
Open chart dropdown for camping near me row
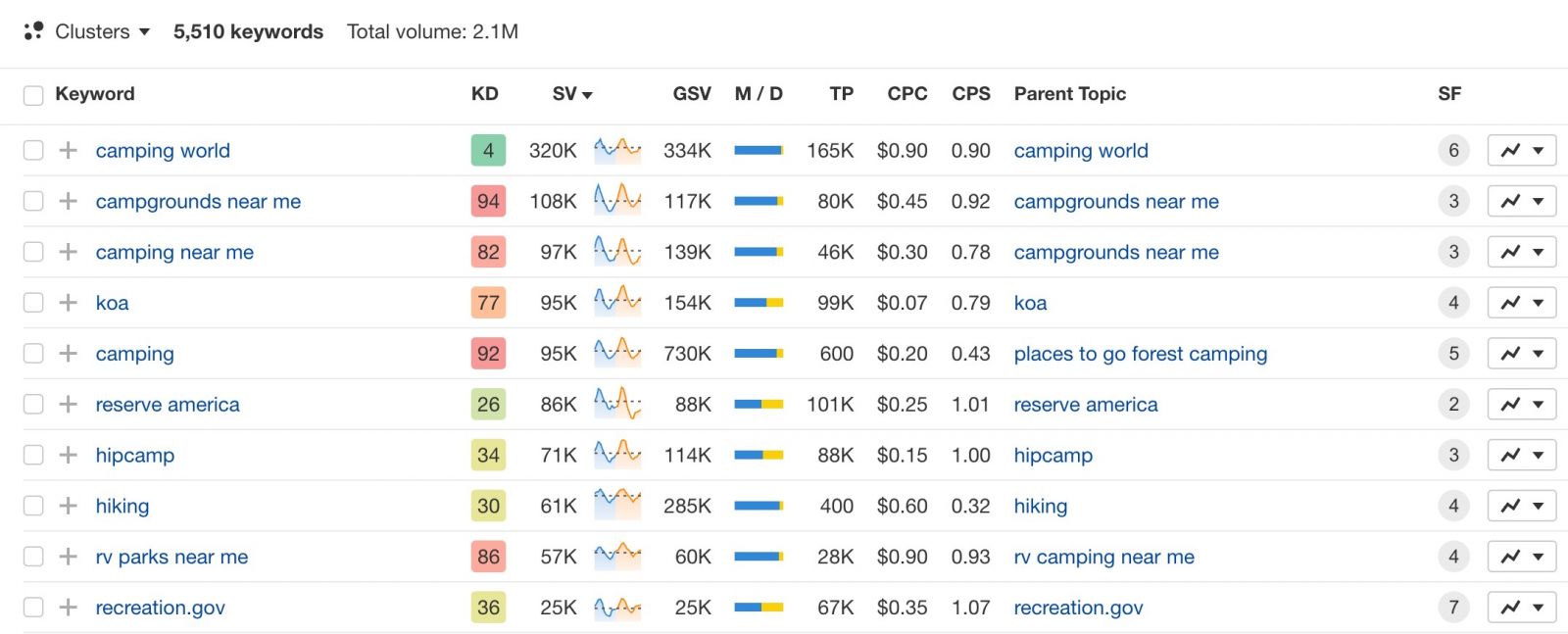(x=1522, y=252)
